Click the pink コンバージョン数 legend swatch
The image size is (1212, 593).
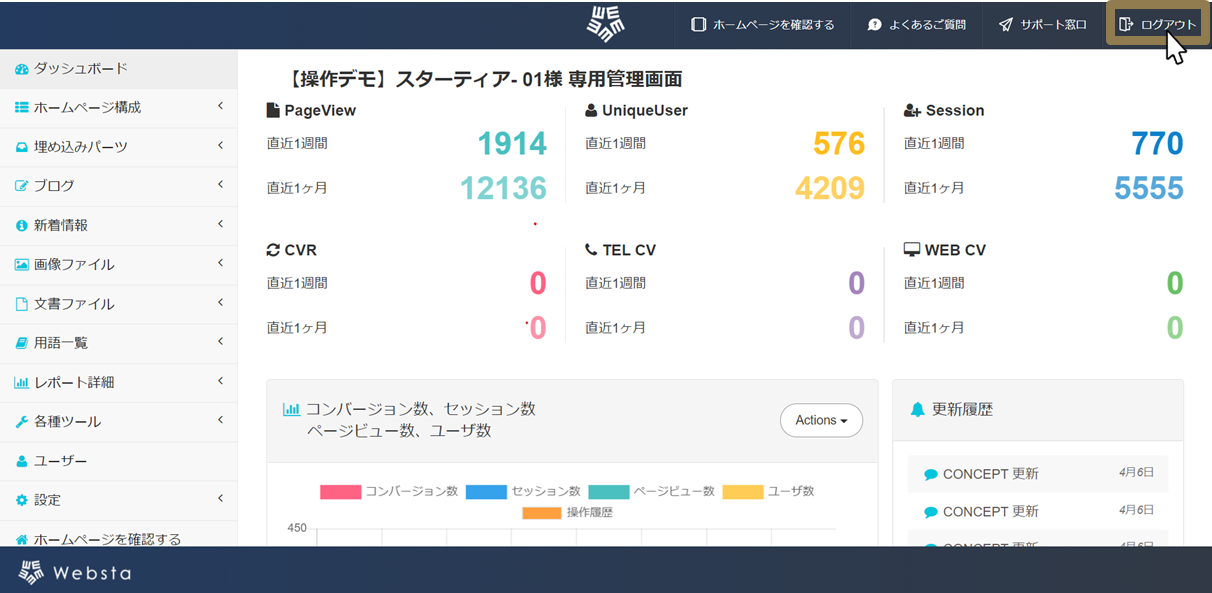click(339, 491)
